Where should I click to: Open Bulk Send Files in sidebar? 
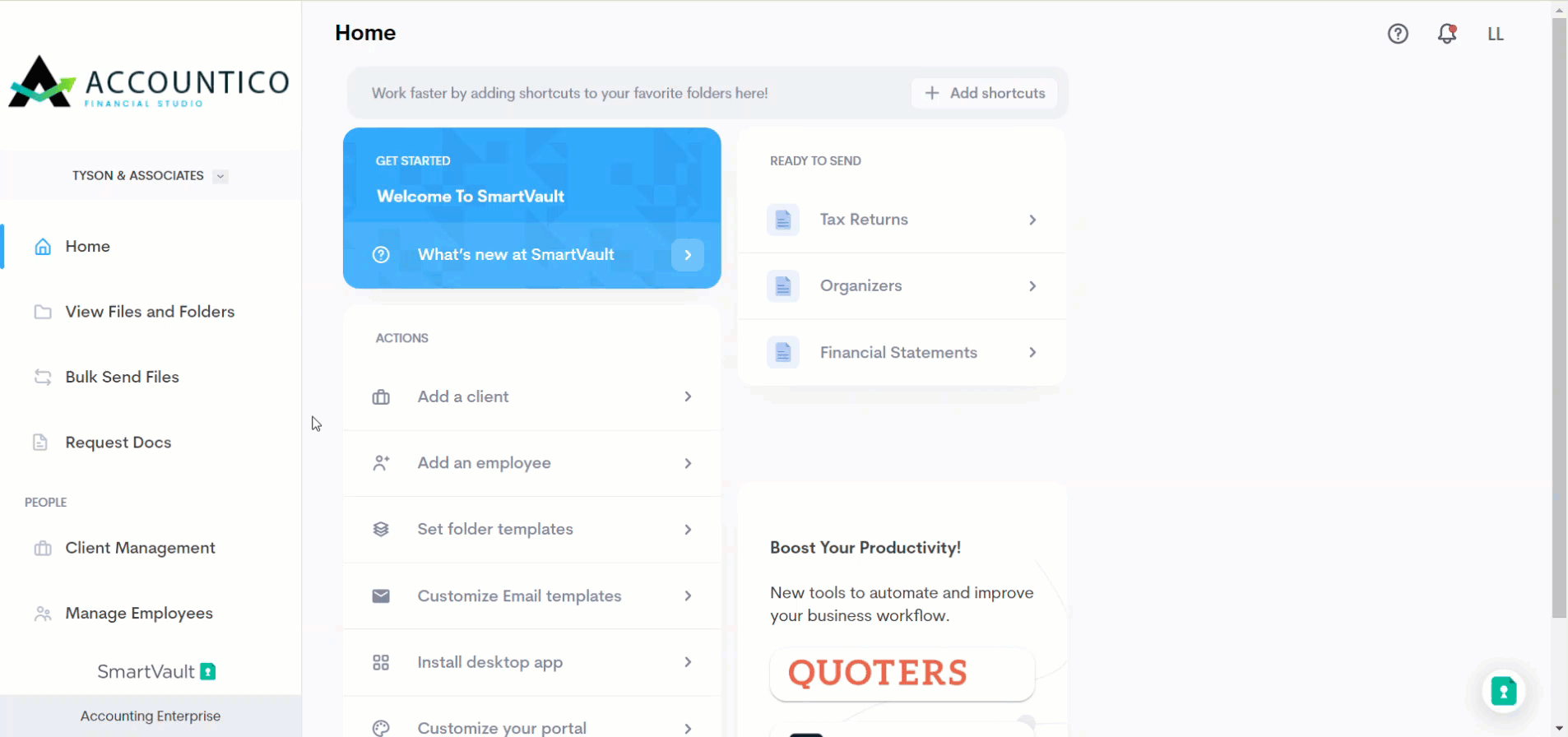(x=122, y=377)
